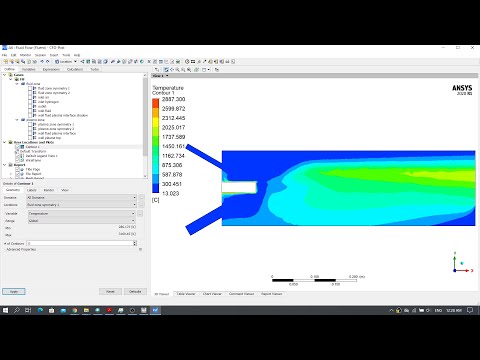Screen dimensions: 480x360
Task: Insert a Contour plot using the toolbar icon
Action: click(x=88, y=62)
